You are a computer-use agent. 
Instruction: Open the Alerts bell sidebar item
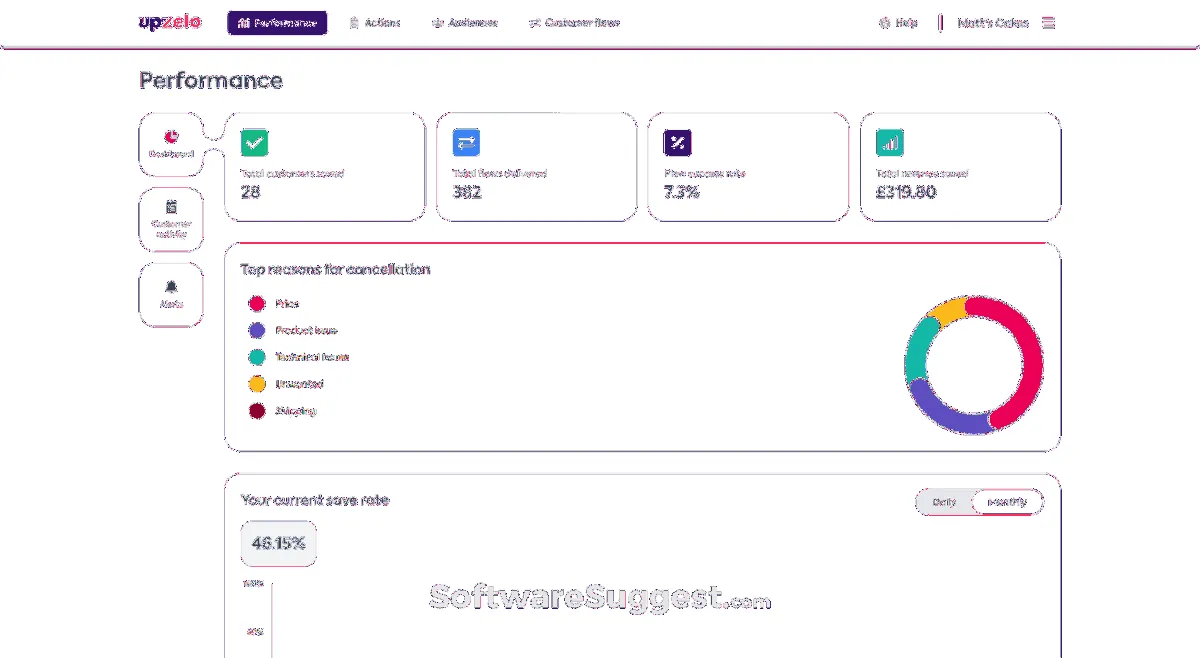click(x=171, y=294)
